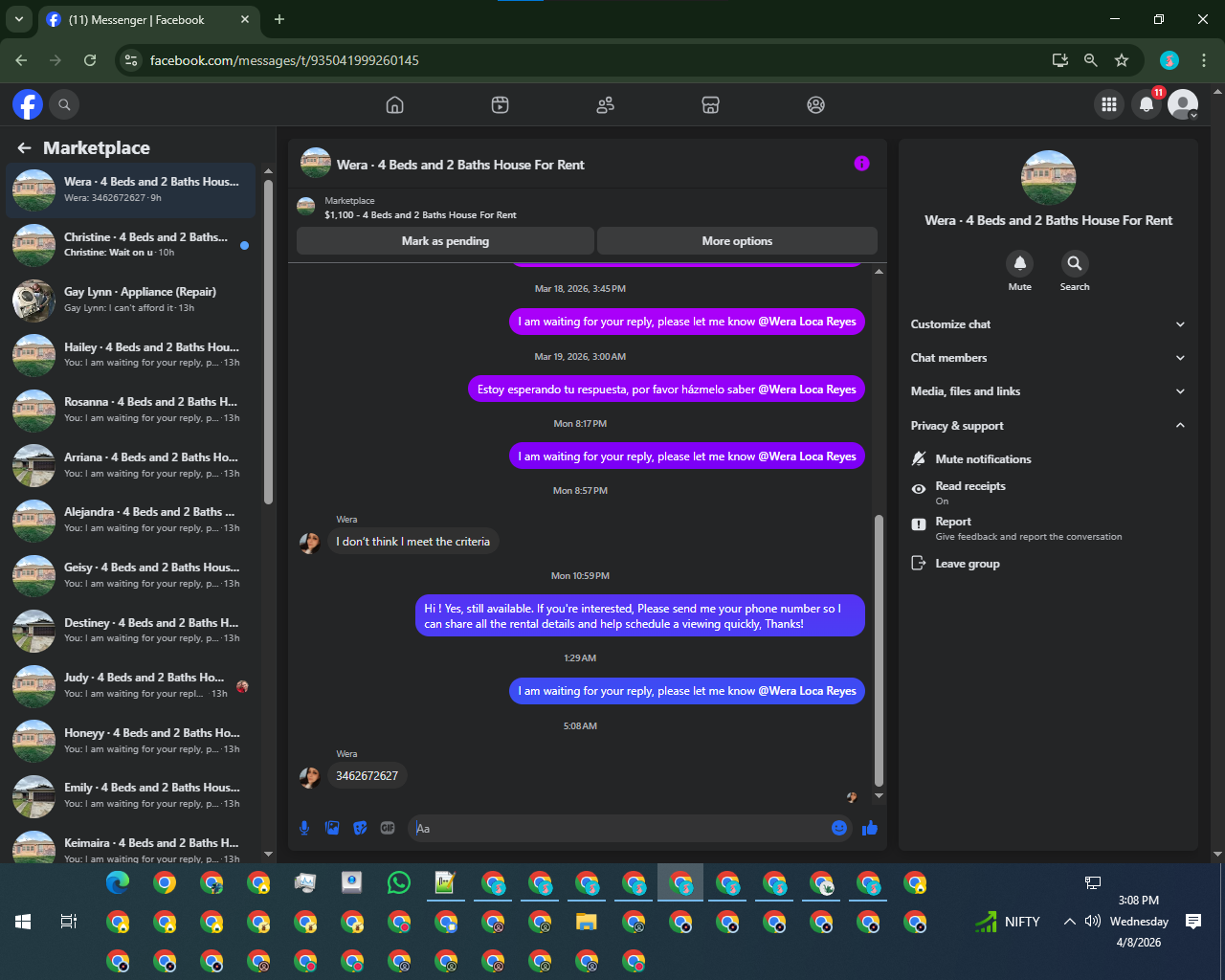Screen dimensions: 1225x980
Task: Focus the Aa message input field
Action: pyautogui.click(x=620, y=828)
